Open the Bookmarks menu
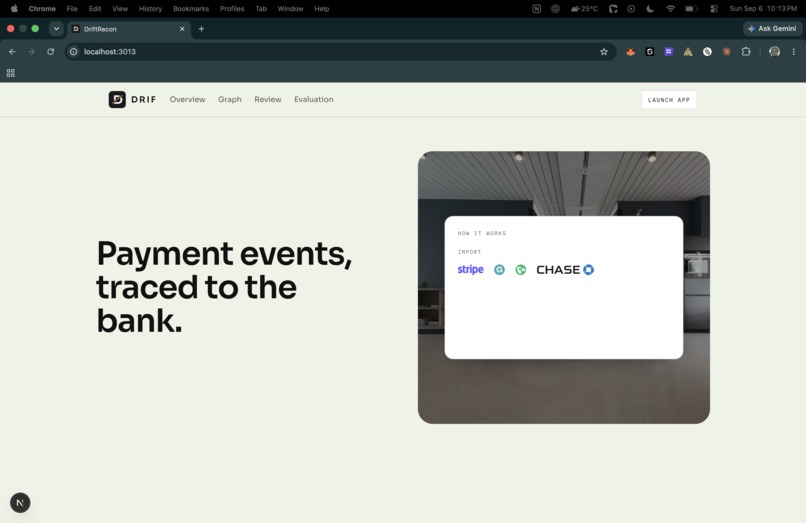Viewport: 806px width, 523px height. (191, 9)
